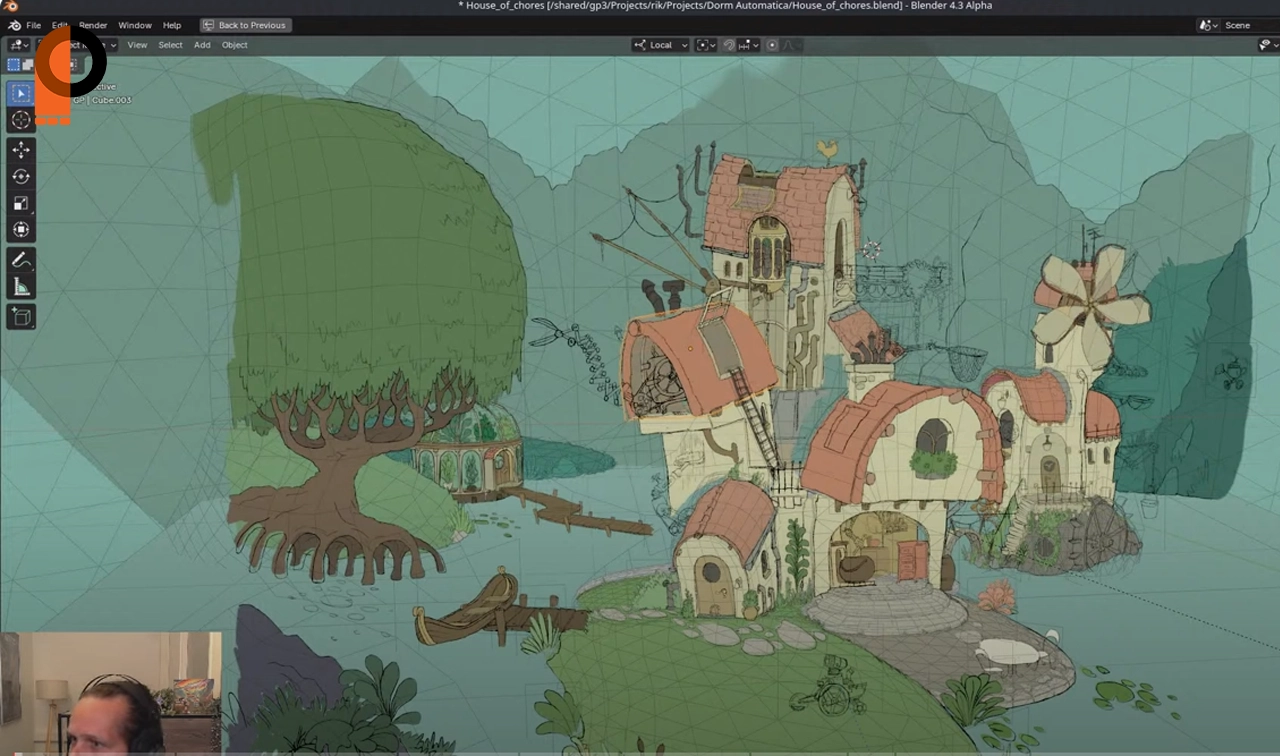Open the proportional editing falloff selector

(x=792, y=45)
